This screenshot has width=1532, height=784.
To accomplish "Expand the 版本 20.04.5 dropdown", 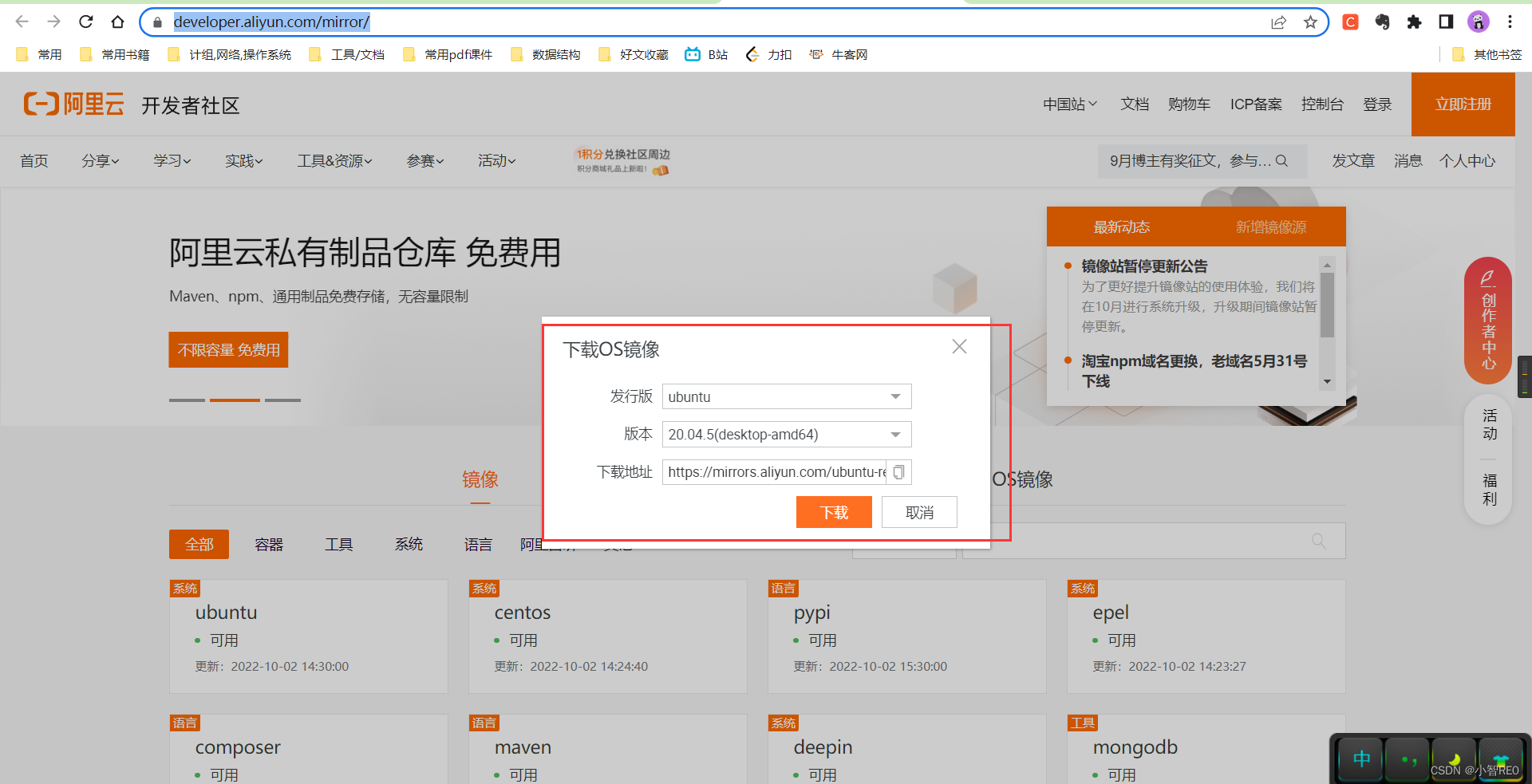I will tap(787, 434).
